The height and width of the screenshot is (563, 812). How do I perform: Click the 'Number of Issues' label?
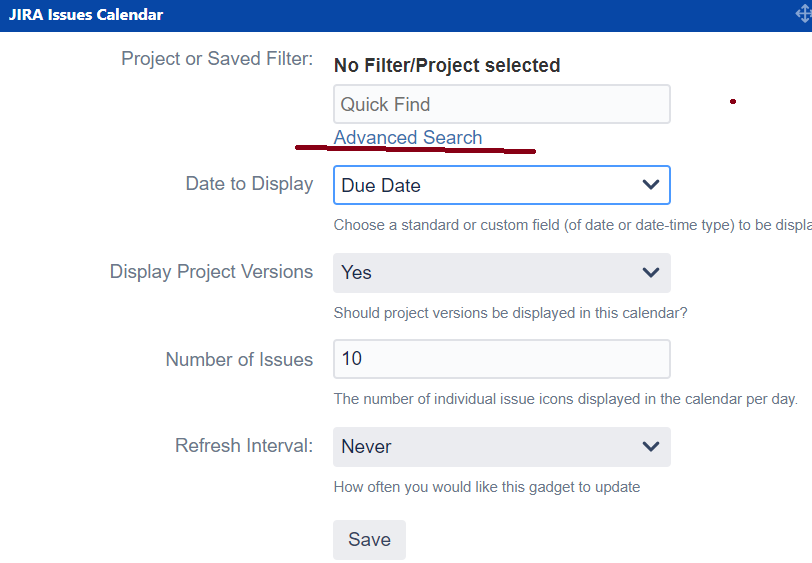pos(239,359)
